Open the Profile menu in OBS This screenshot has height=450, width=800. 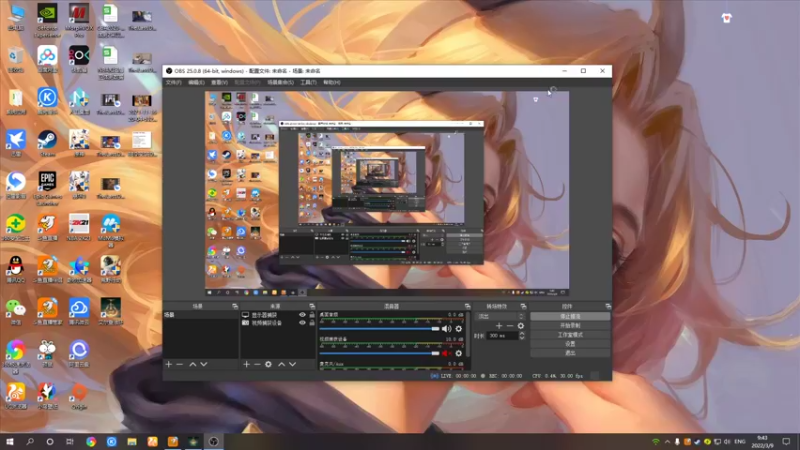pyautogui.click(x=247, y=82)
